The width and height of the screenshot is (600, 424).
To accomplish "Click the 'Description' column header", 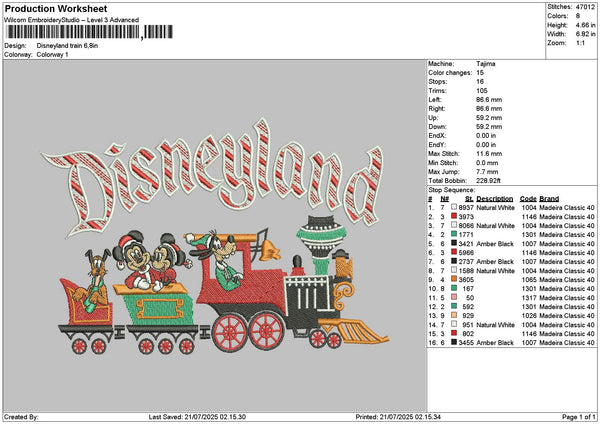I will click(495, 199).
